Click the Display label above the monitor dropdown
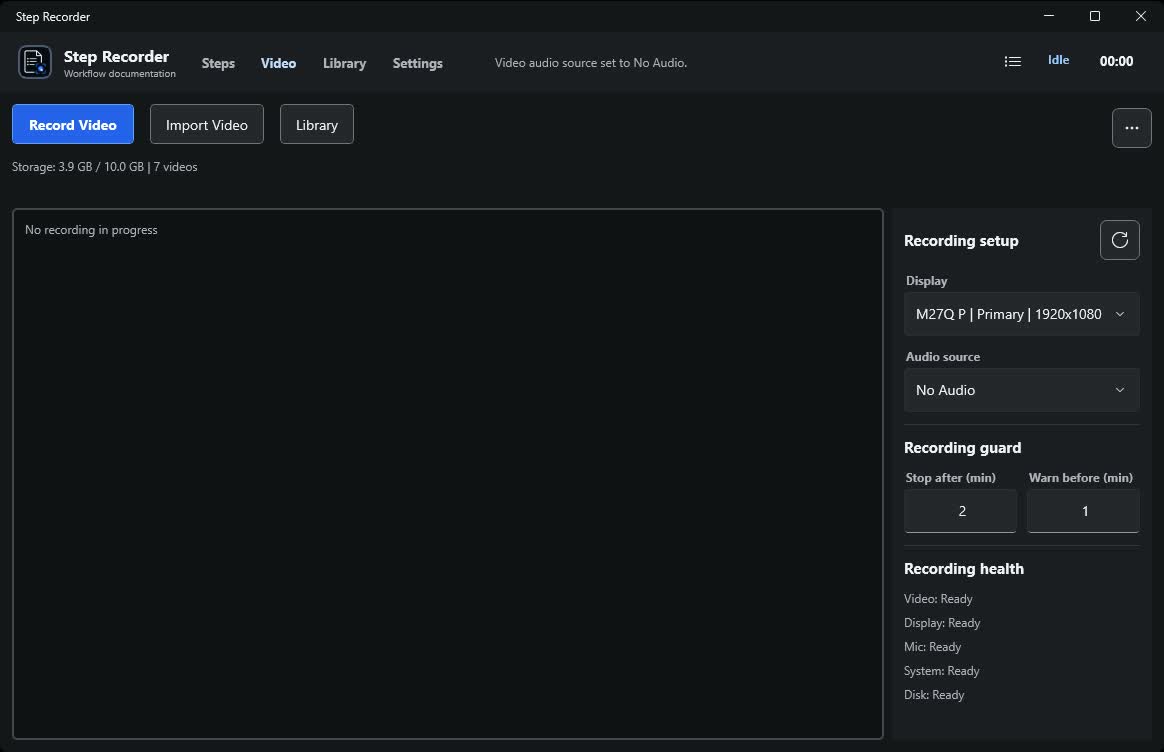This screenshot has width=1164, height=752. coord(926,281)
